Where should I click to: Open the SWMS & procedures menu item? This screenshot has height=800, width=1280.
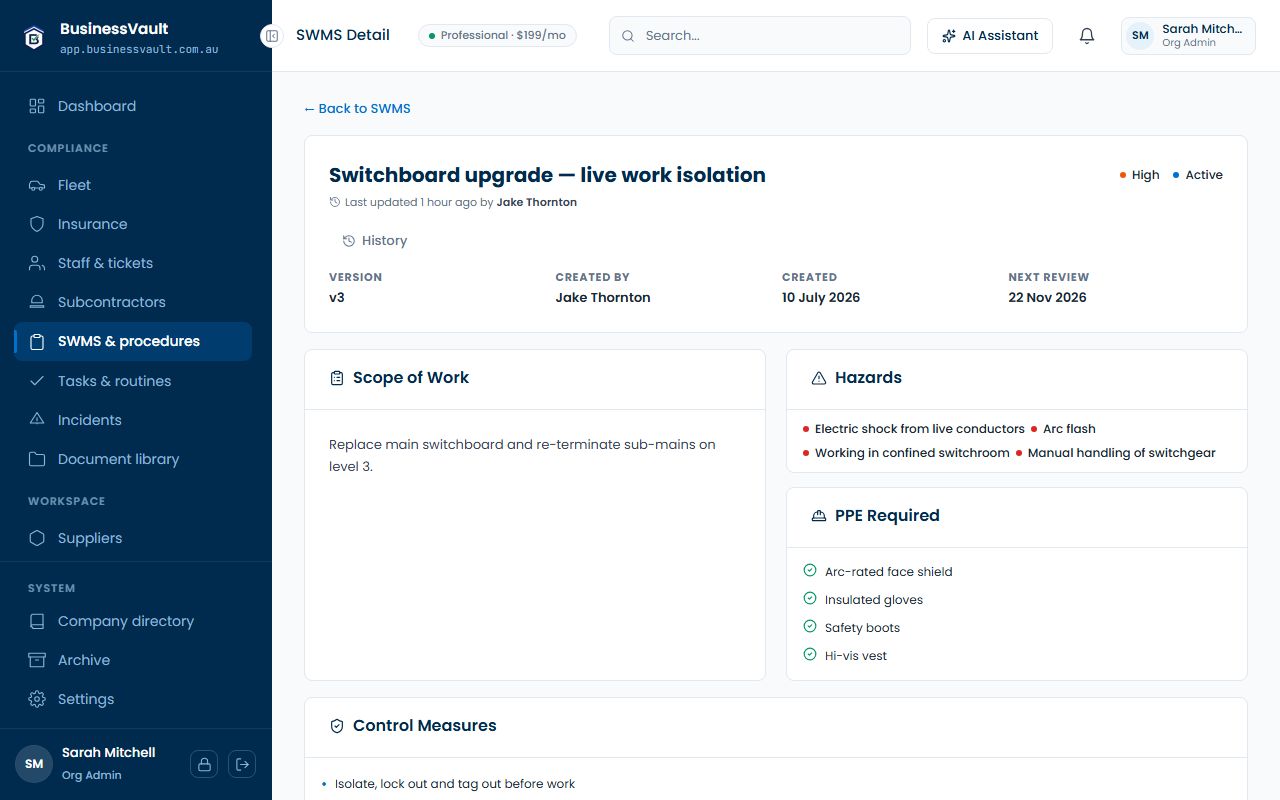(133, 341)
